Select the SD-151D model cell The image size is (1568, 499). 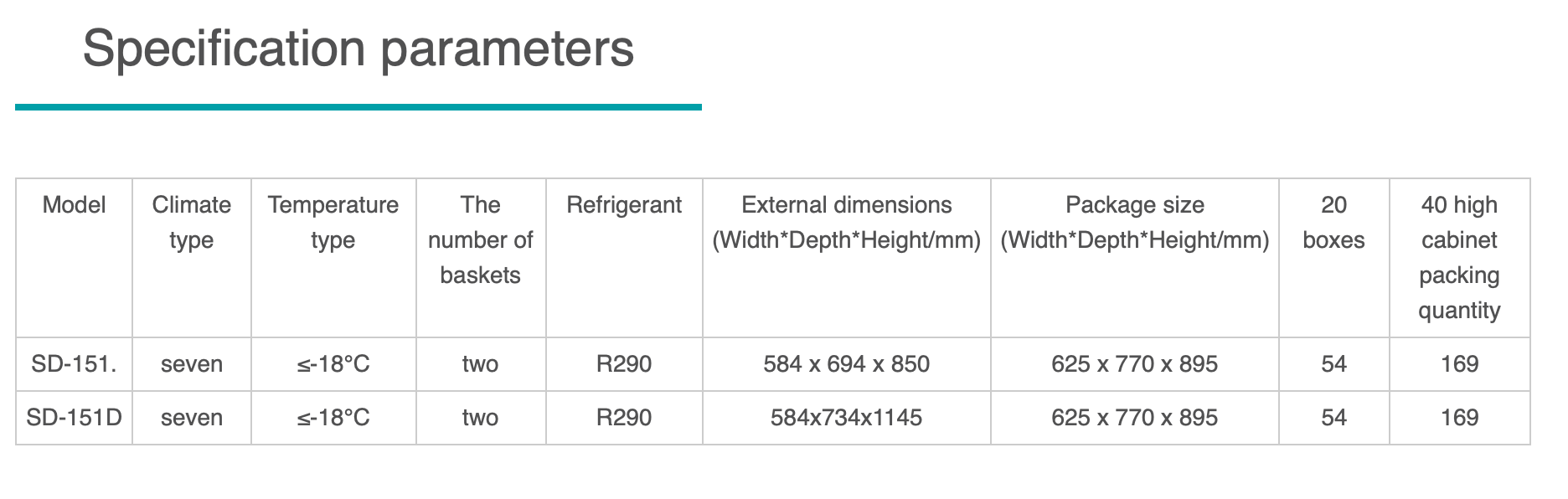[74, 418]
